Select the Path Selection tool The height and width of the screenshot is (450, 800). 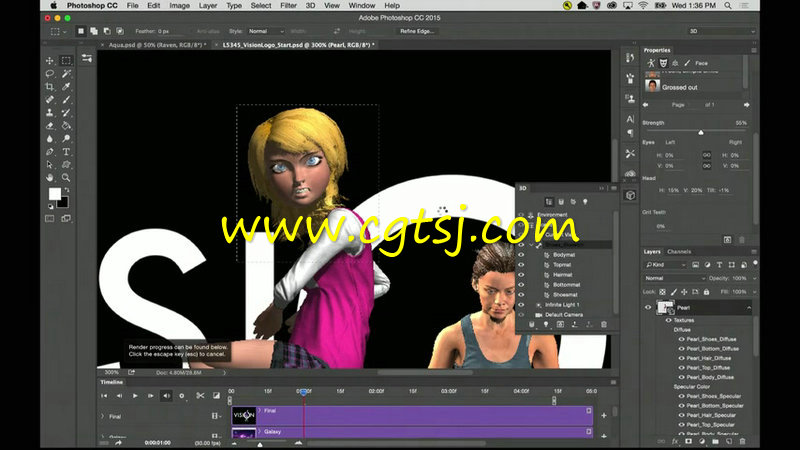pos(49,165)
